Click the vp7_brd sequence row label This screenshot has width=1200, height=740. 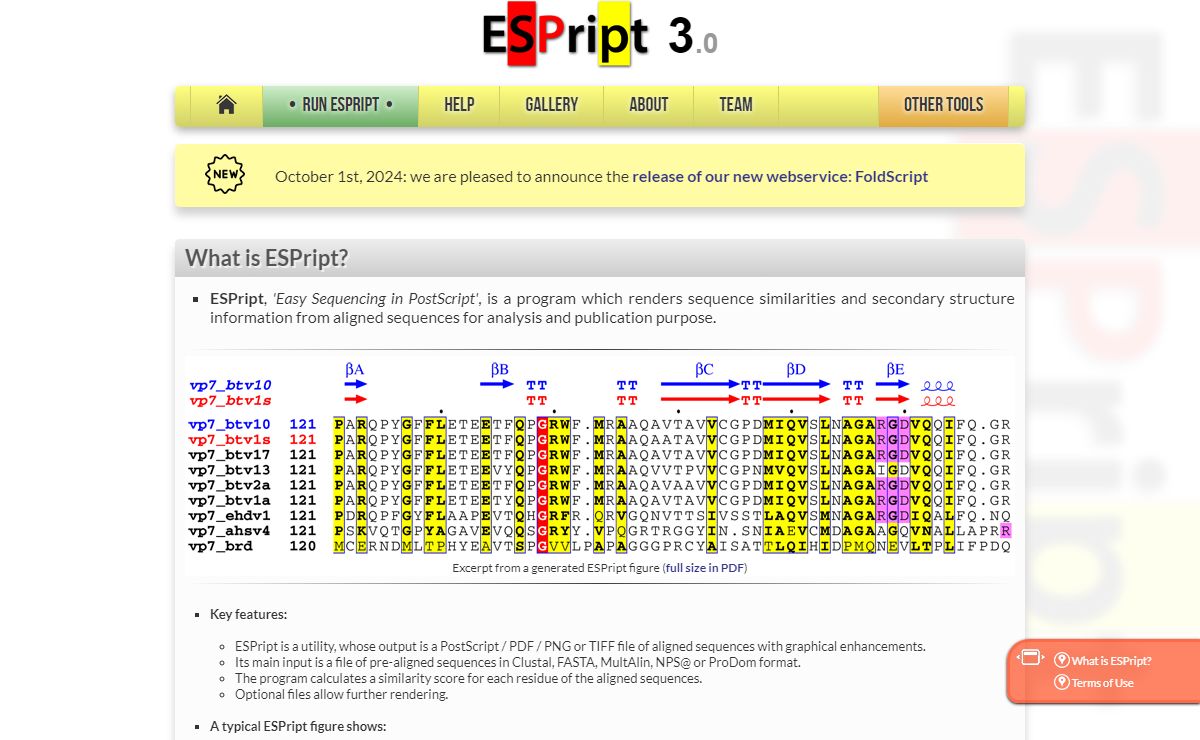tap(220, 546)
